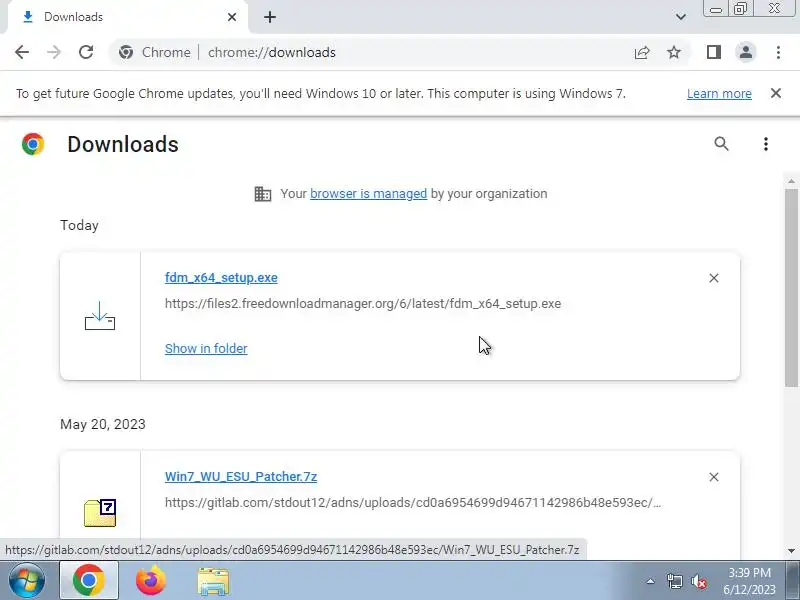Open a new tab with the plus button
This screenshot has height=600, width=800.
point(270,17)
